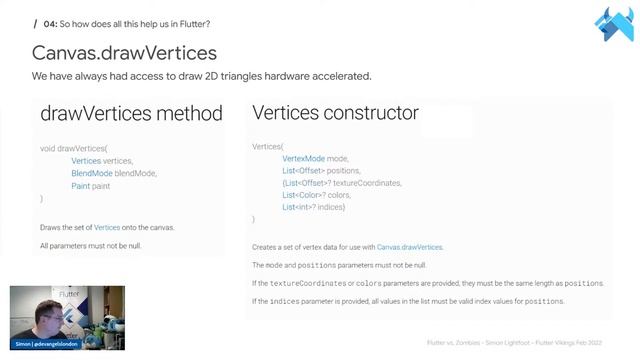The image size is (640, 360).
Task: Open the BlendMode type link
Action: point(92,173)
